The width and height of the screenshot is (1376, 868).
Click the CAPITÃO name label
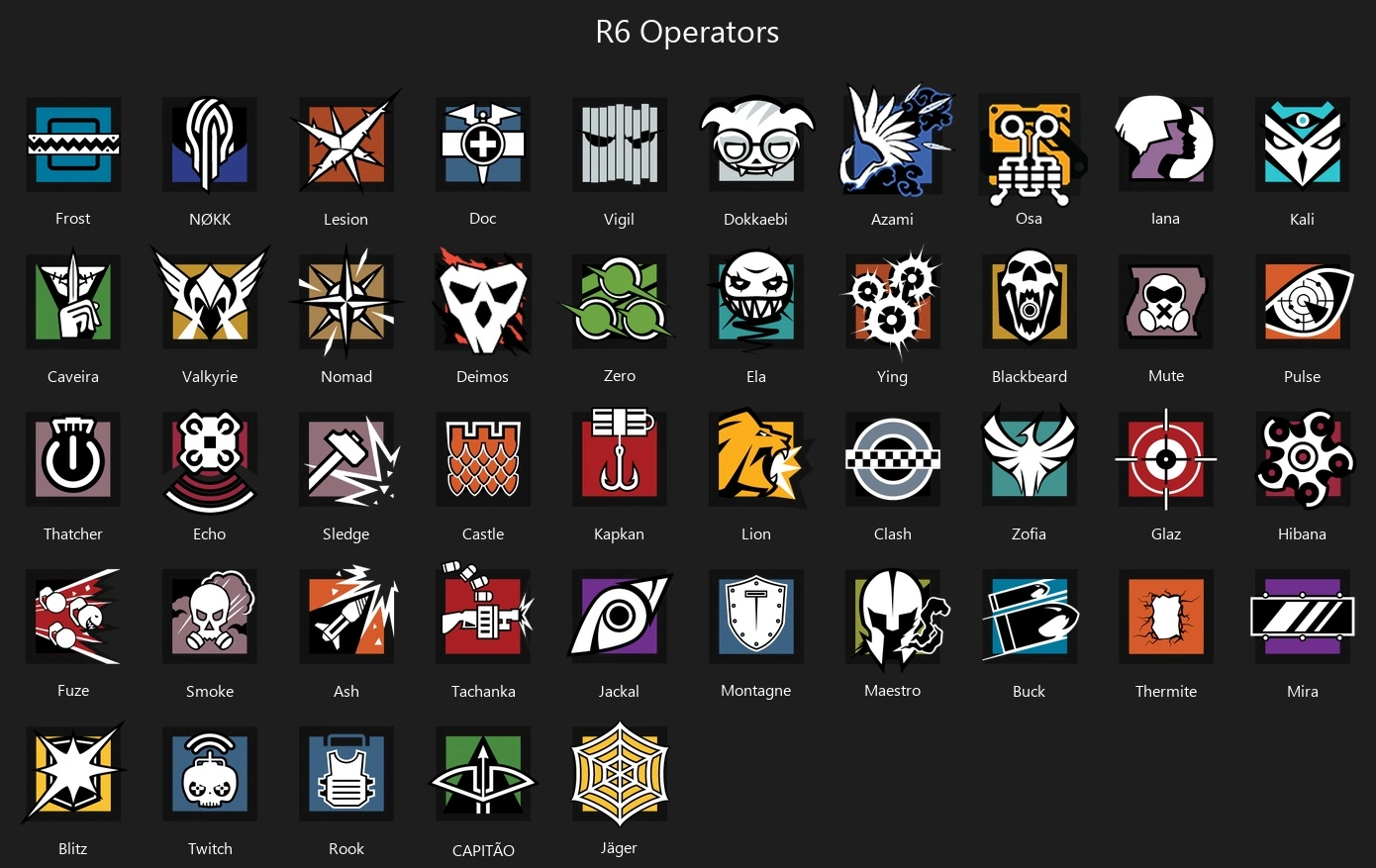(483, 850)
